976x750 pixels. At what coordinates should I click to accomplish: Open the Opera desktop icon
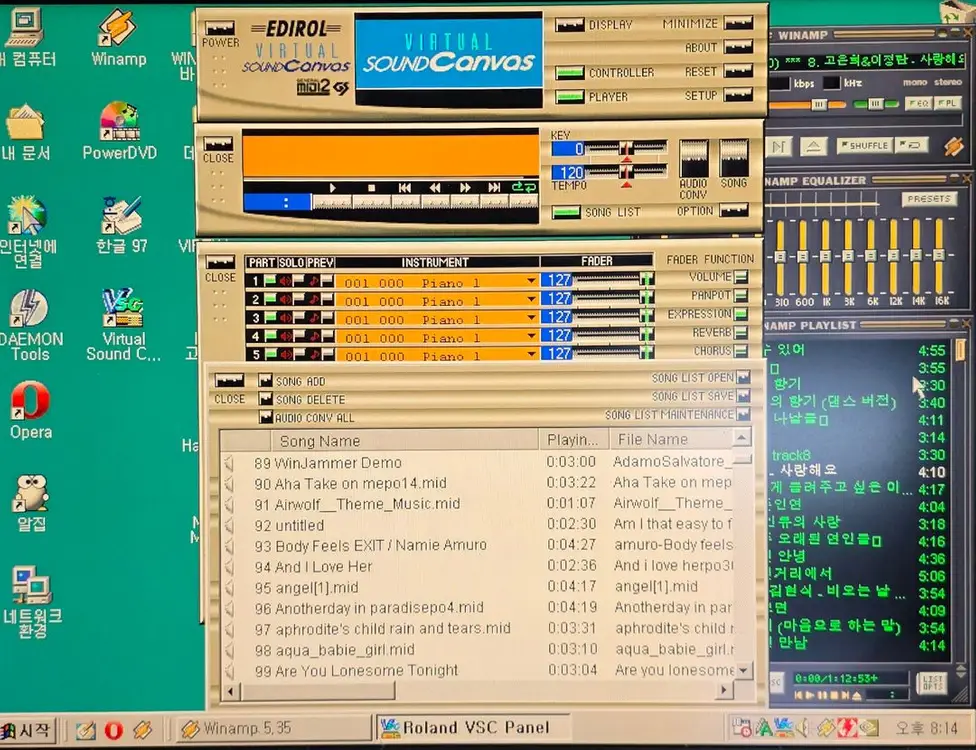30,411
